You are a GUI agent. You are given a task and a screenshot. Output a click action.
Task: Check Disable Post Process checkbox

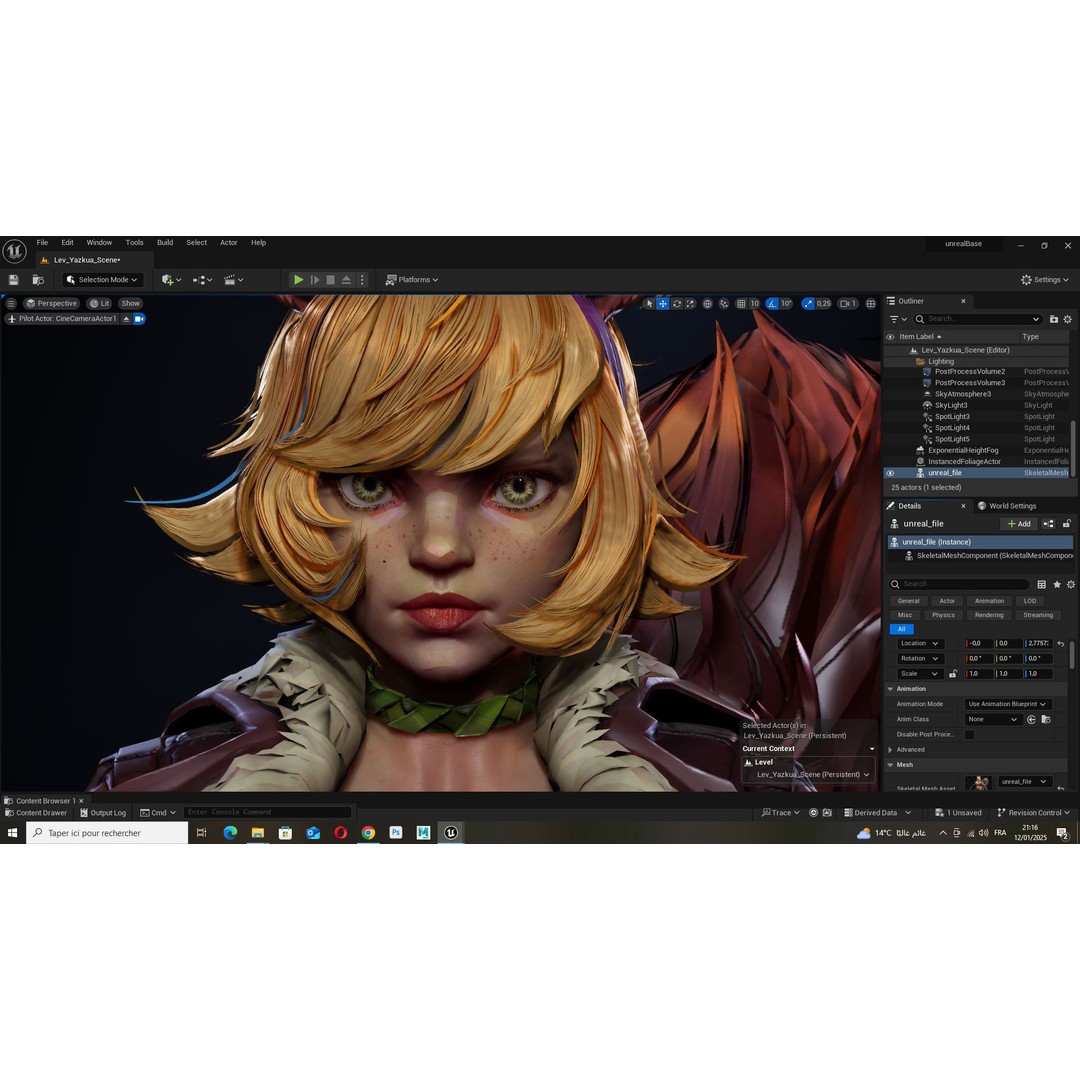click(x=970, y=735)
